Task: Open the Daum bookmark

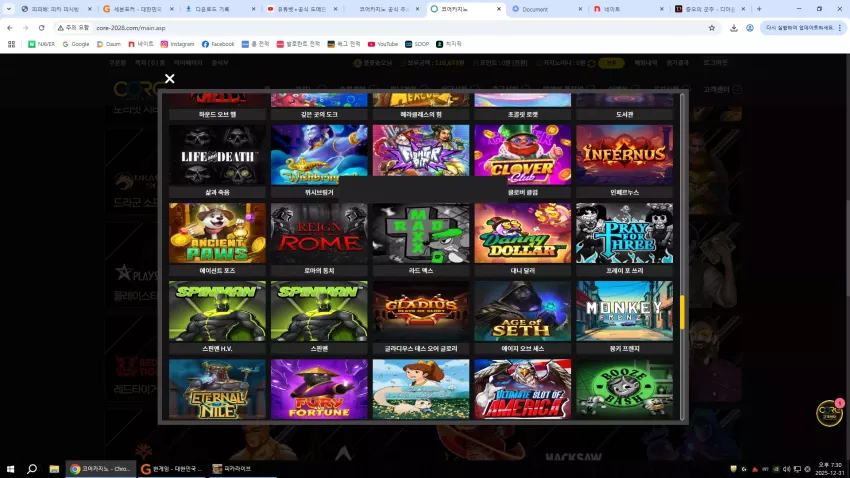Action: pos(108,44)
